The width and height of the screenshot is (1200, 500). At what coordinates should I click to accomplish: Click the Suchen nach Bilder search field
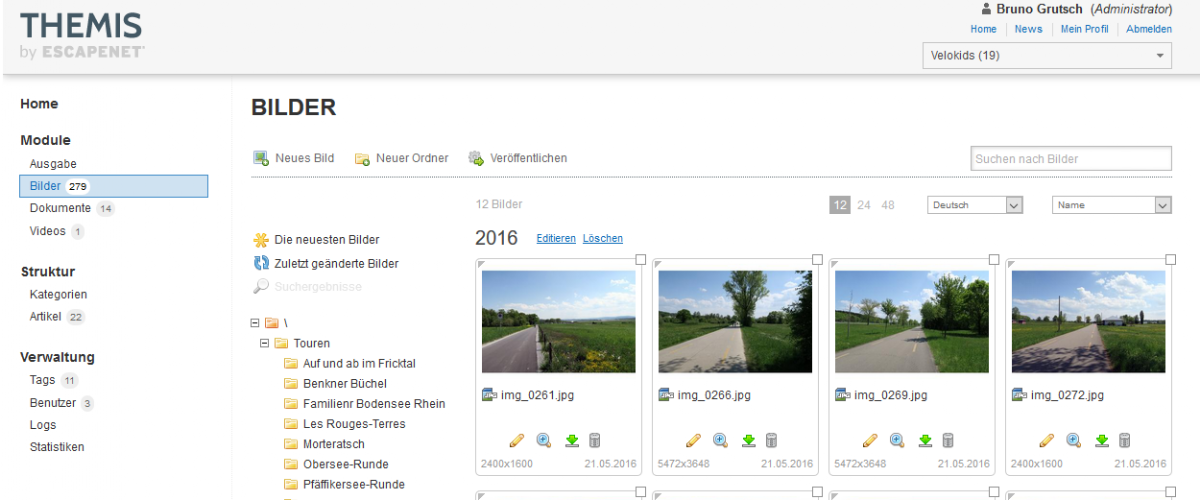point(1070,159)
